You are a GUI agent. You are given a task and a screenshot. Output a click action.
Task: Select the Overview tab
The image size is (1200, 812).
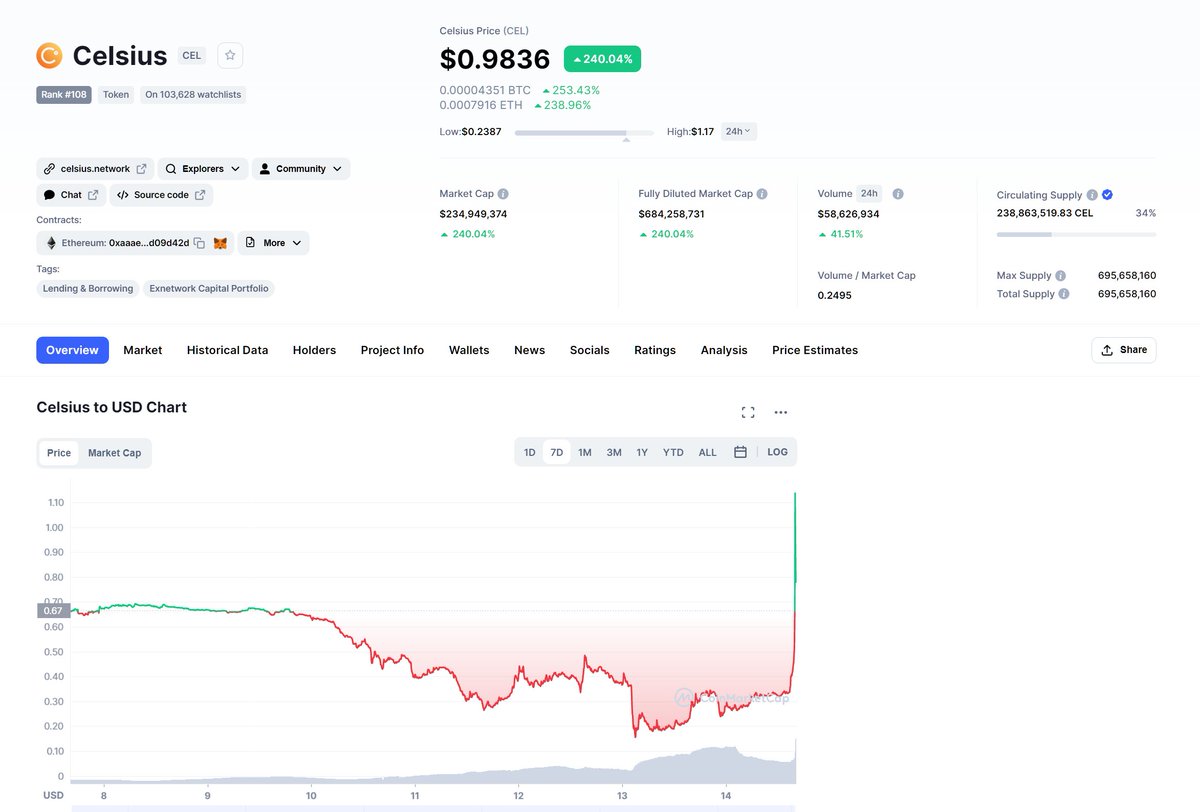pos(72,350)
